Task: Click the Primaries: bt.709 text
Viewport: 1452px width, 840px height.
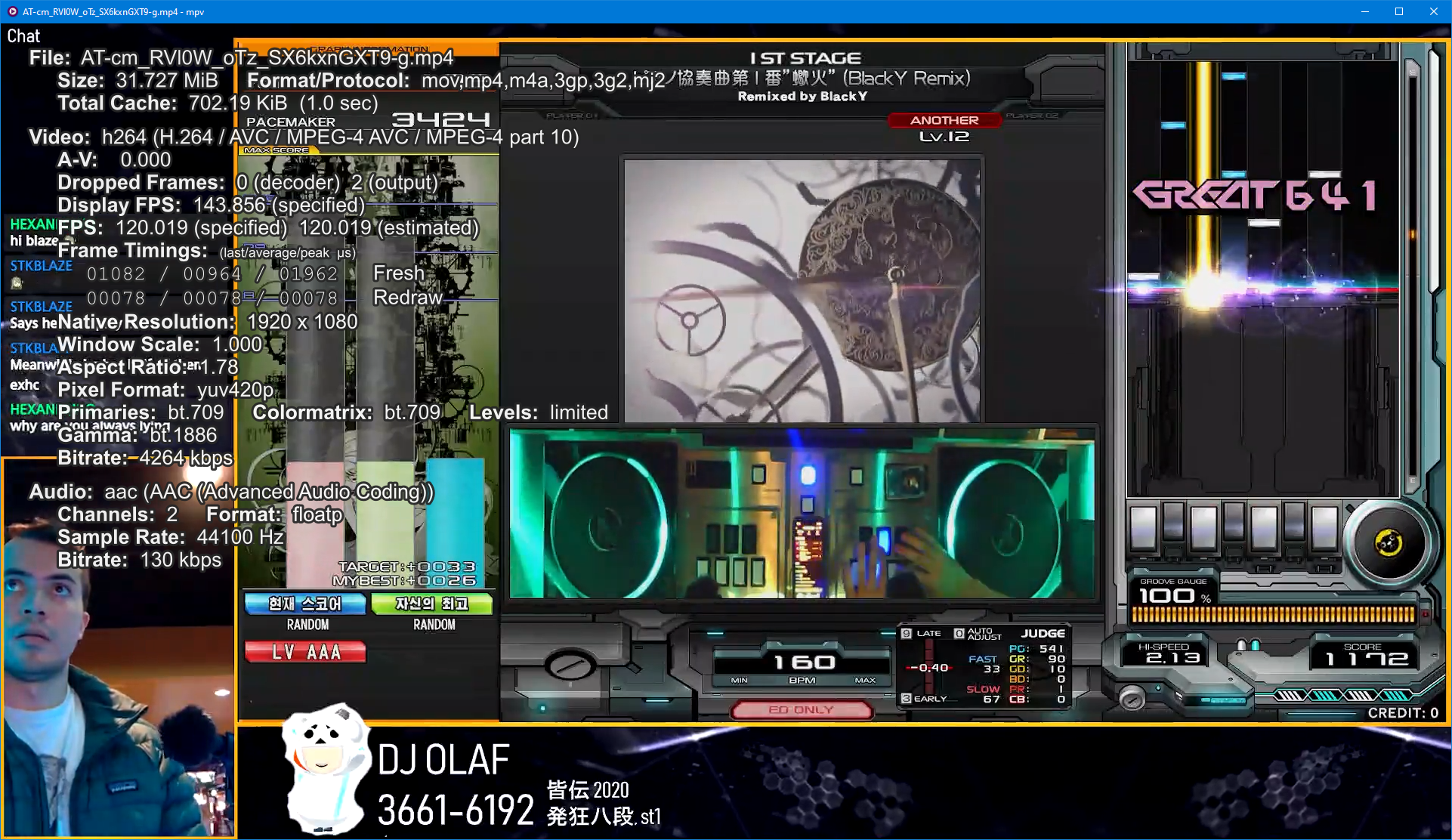Action: 141,412
